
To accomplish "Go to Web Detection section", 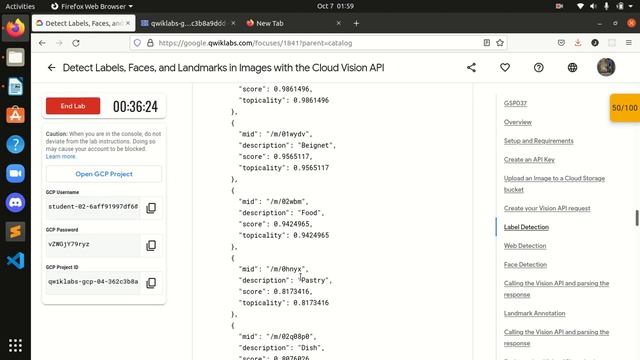I will (x=525, y=246).
